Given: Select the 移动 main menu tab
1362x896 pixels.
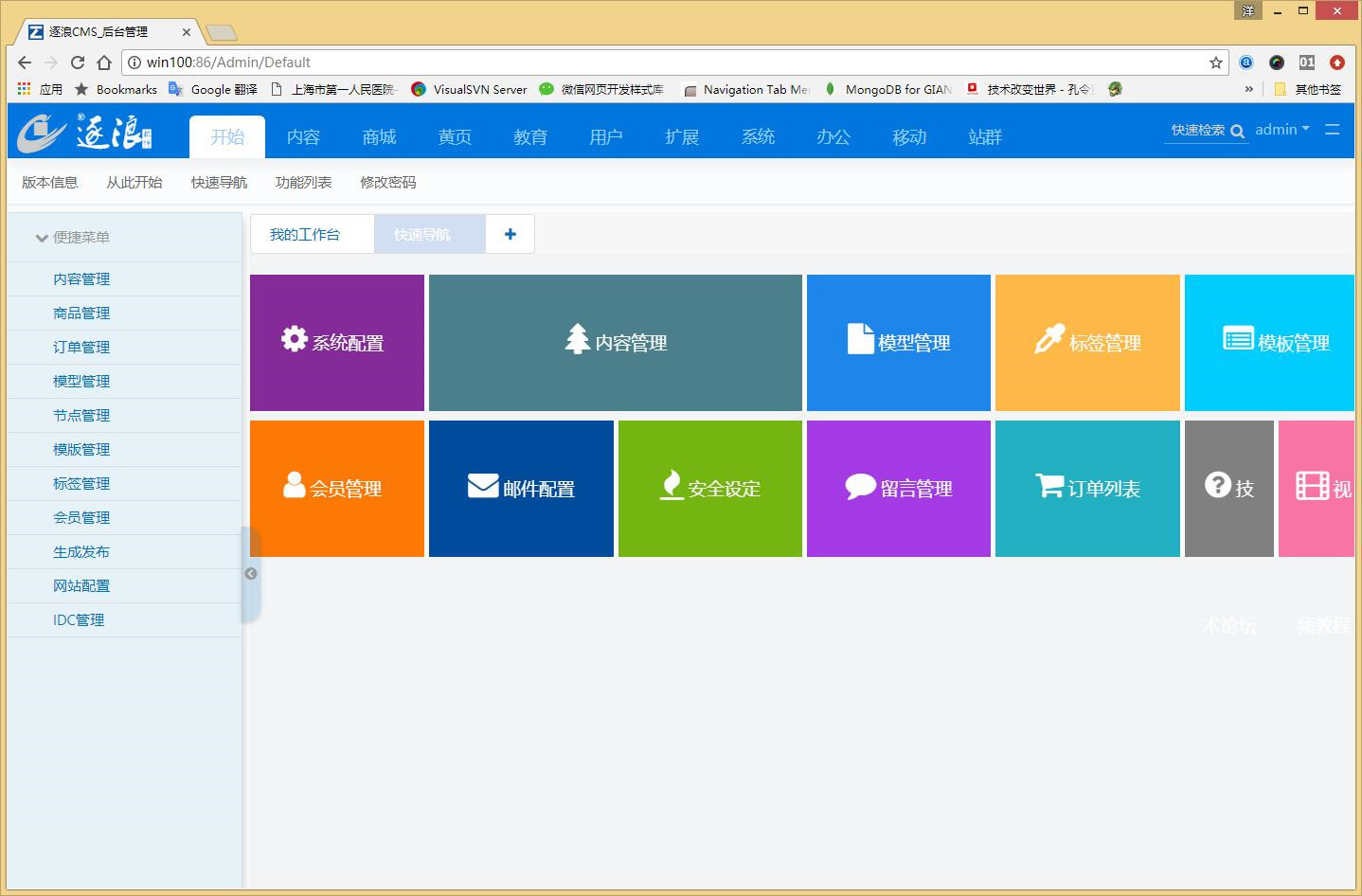Looking at the screenshot, I should click(x=909, y=137).
